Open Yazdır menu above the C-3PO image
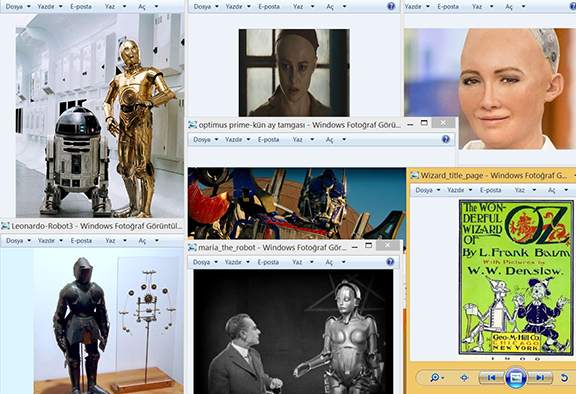Screen dimensions: 576x394 pyautogui.click(x=50, y=7)
